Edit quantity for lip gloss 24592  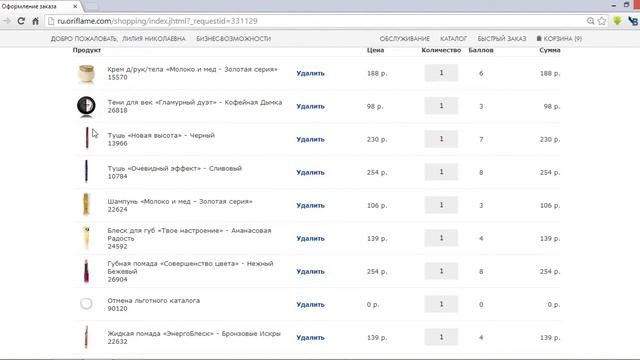tap(441, 238)
